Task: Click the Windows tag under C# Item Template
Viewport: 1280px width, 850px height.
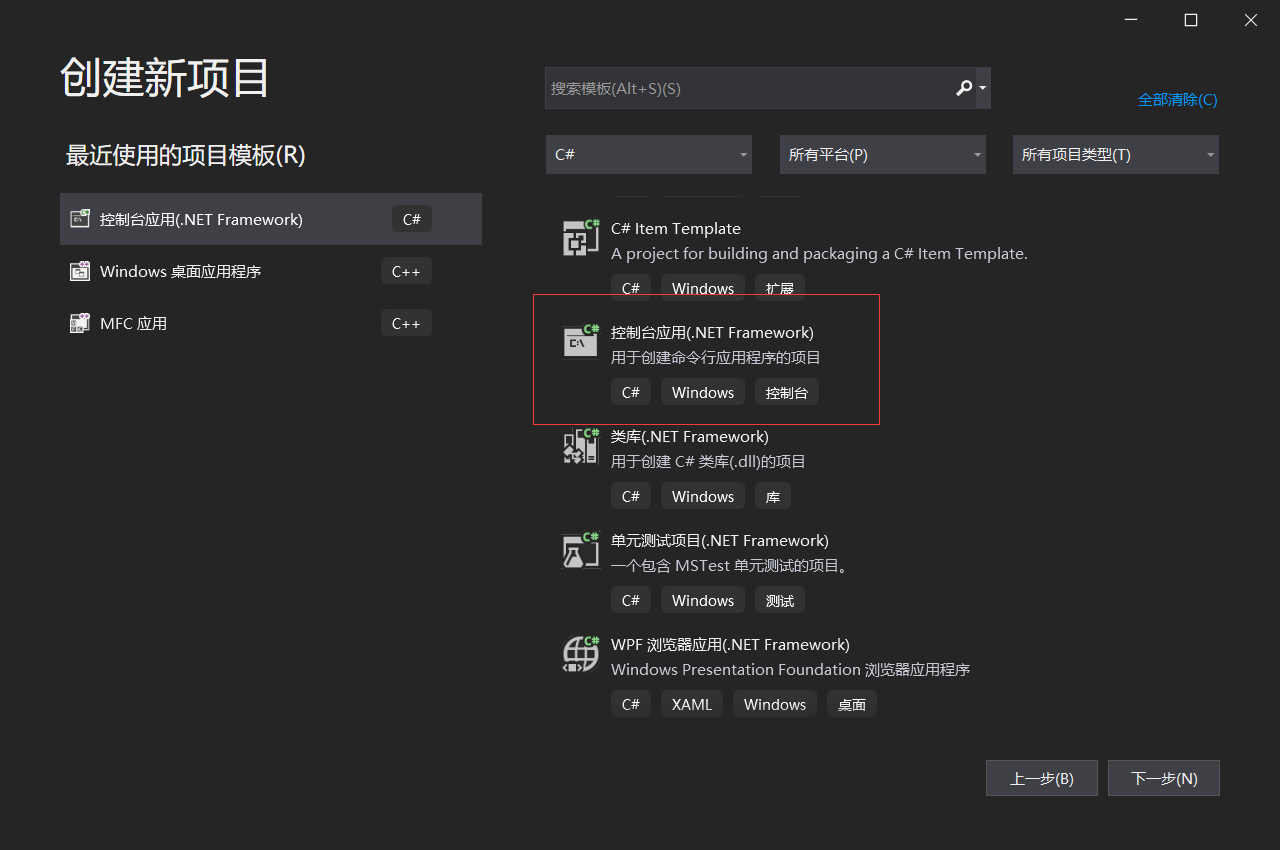Action: coord(703,288)
